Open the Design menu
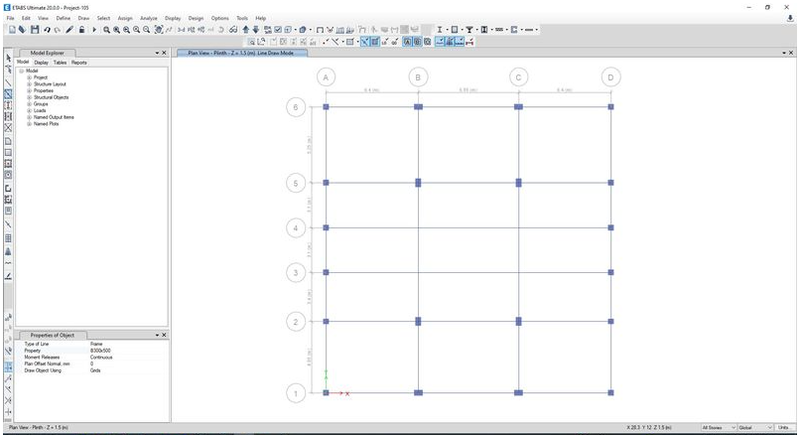800x435 pixels. 196,18
